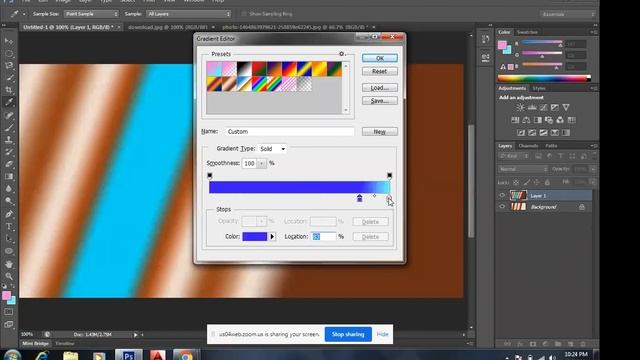
Task: Switch to the Styles tab
Action: point(538,88)
